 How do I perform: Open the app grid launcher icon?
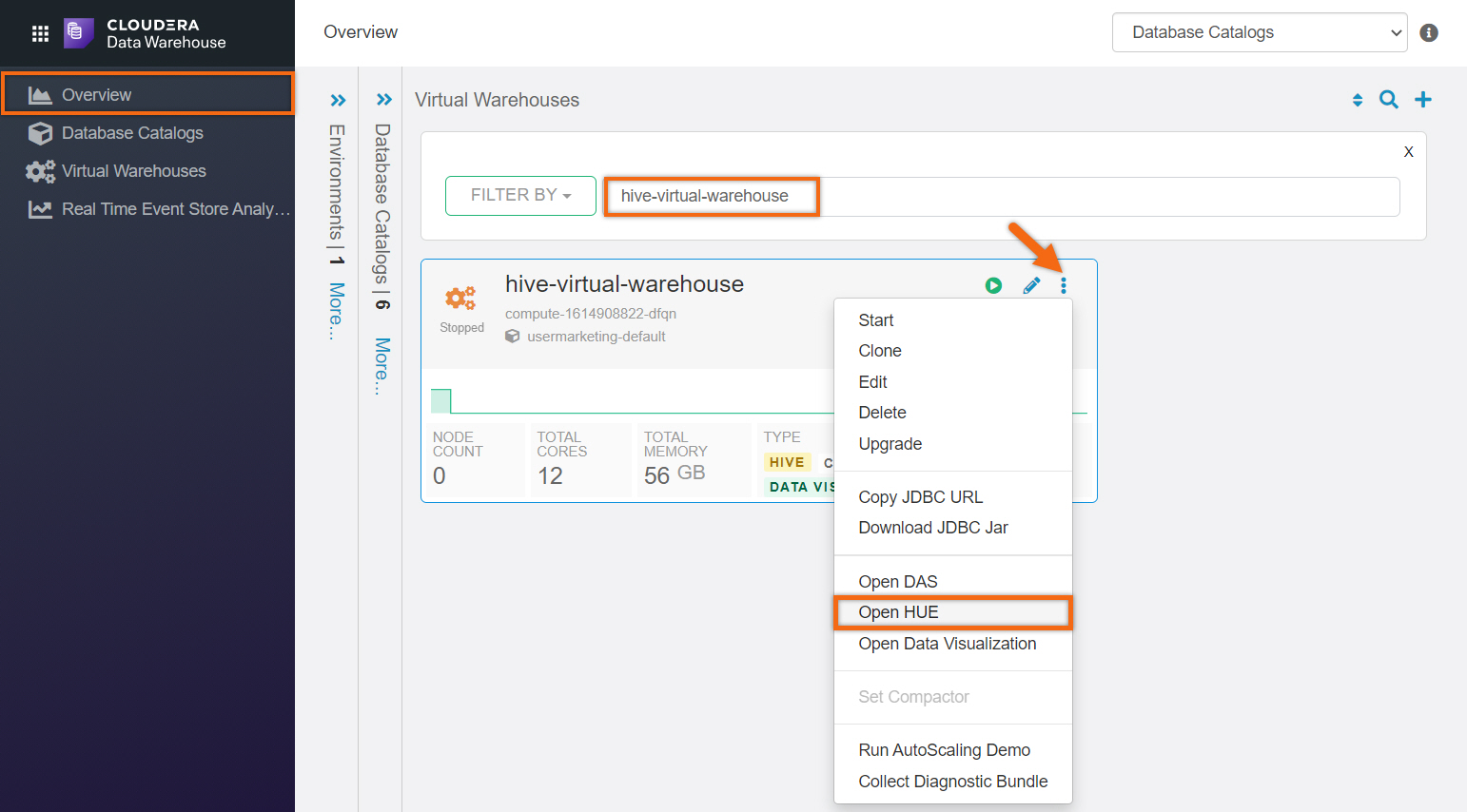pyautogui.click(x=40, y=34)
